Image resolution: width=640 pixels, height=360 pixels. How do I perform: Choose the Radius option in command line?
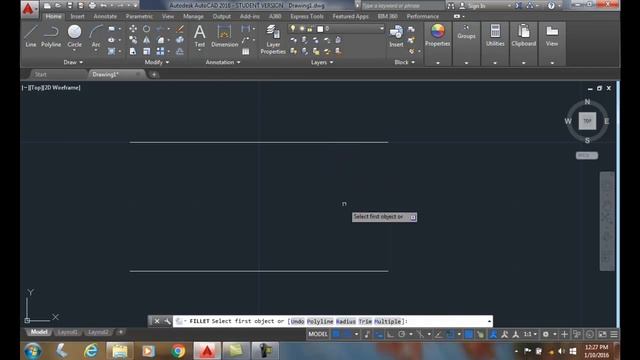[x=346, y=322]
